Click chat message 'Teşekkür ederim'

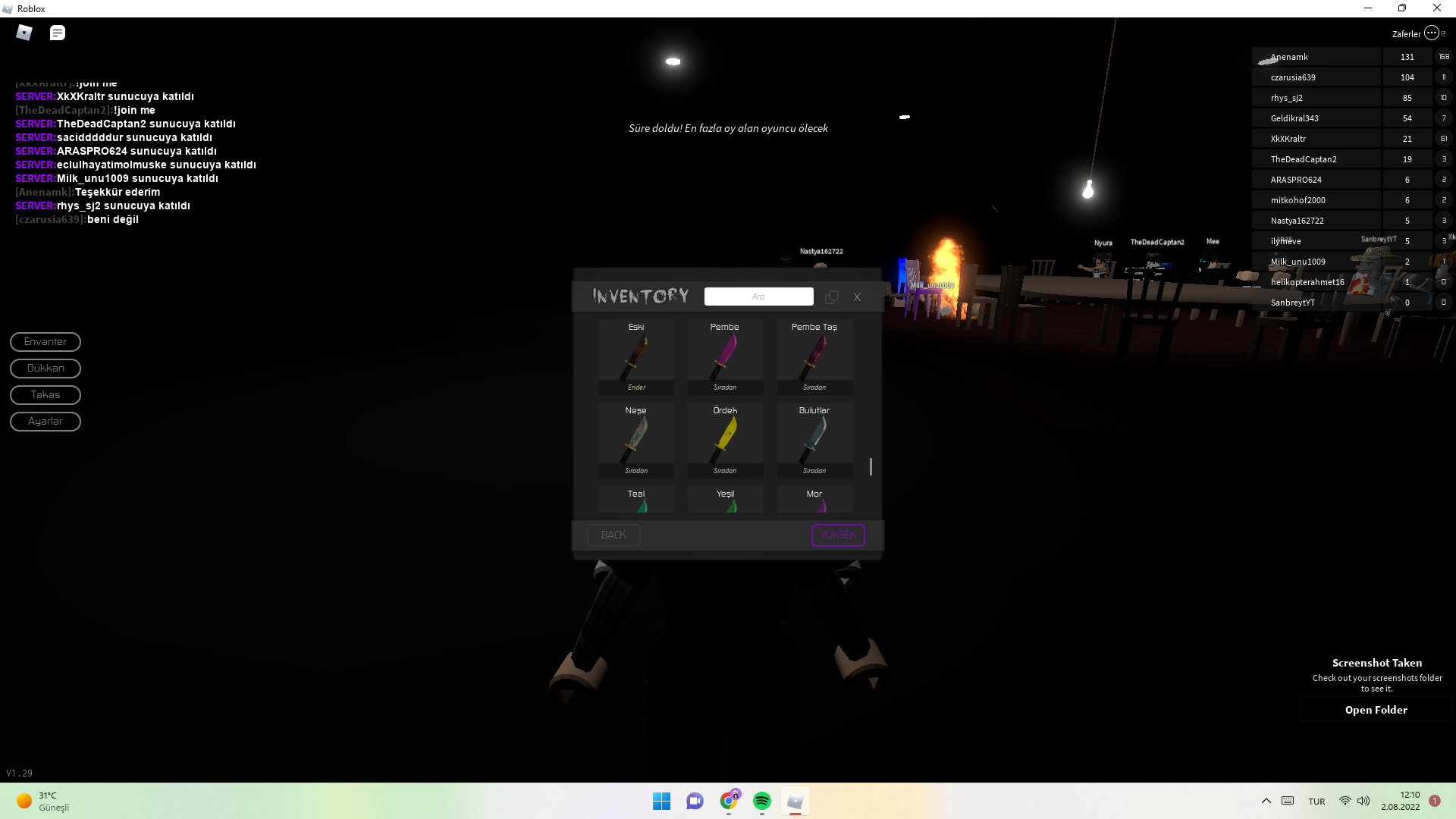(x=118, y=193)
